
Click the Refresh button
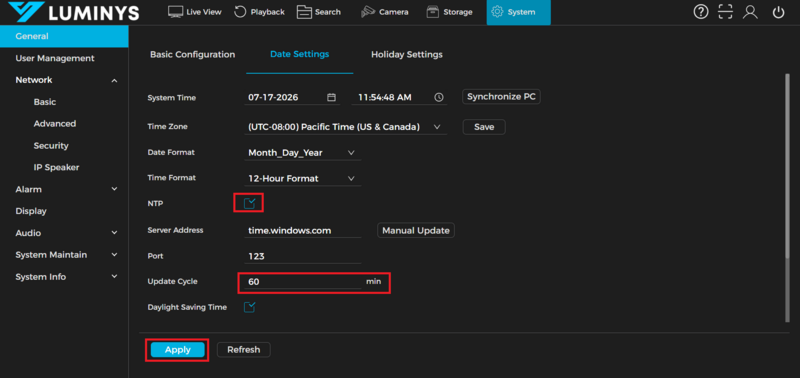243,350
